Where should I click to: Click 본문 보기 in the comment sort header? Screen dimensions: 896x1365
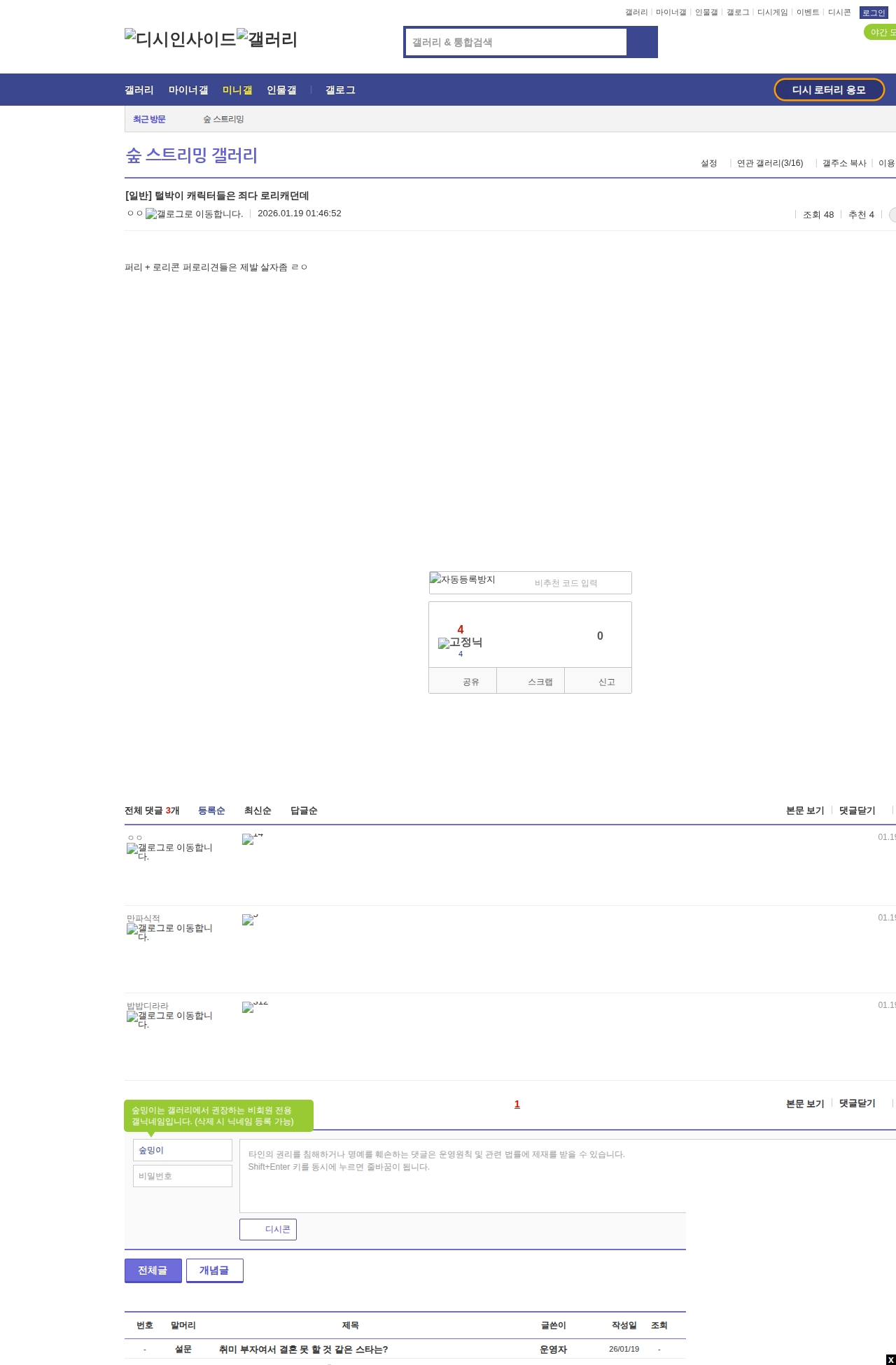[805, 811]
